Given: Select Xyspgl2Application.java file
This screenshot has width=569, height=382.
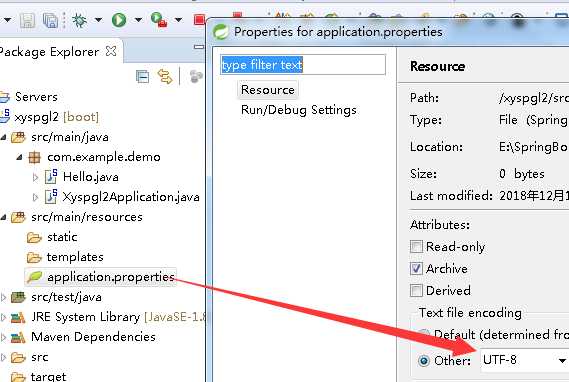Looking at the screenshot, I should pyautogui.click(x=131, y=197).
